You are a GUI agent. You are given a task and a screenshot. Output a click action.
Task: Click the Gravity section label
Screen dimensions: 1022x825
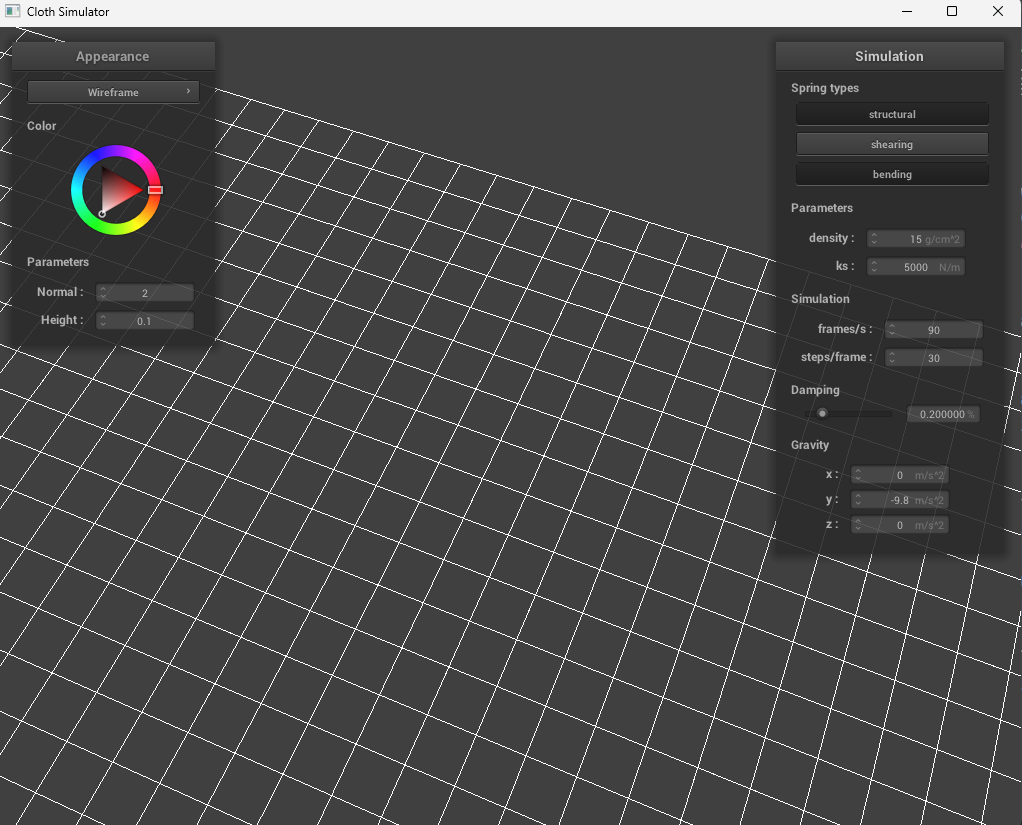coord(810,445)
